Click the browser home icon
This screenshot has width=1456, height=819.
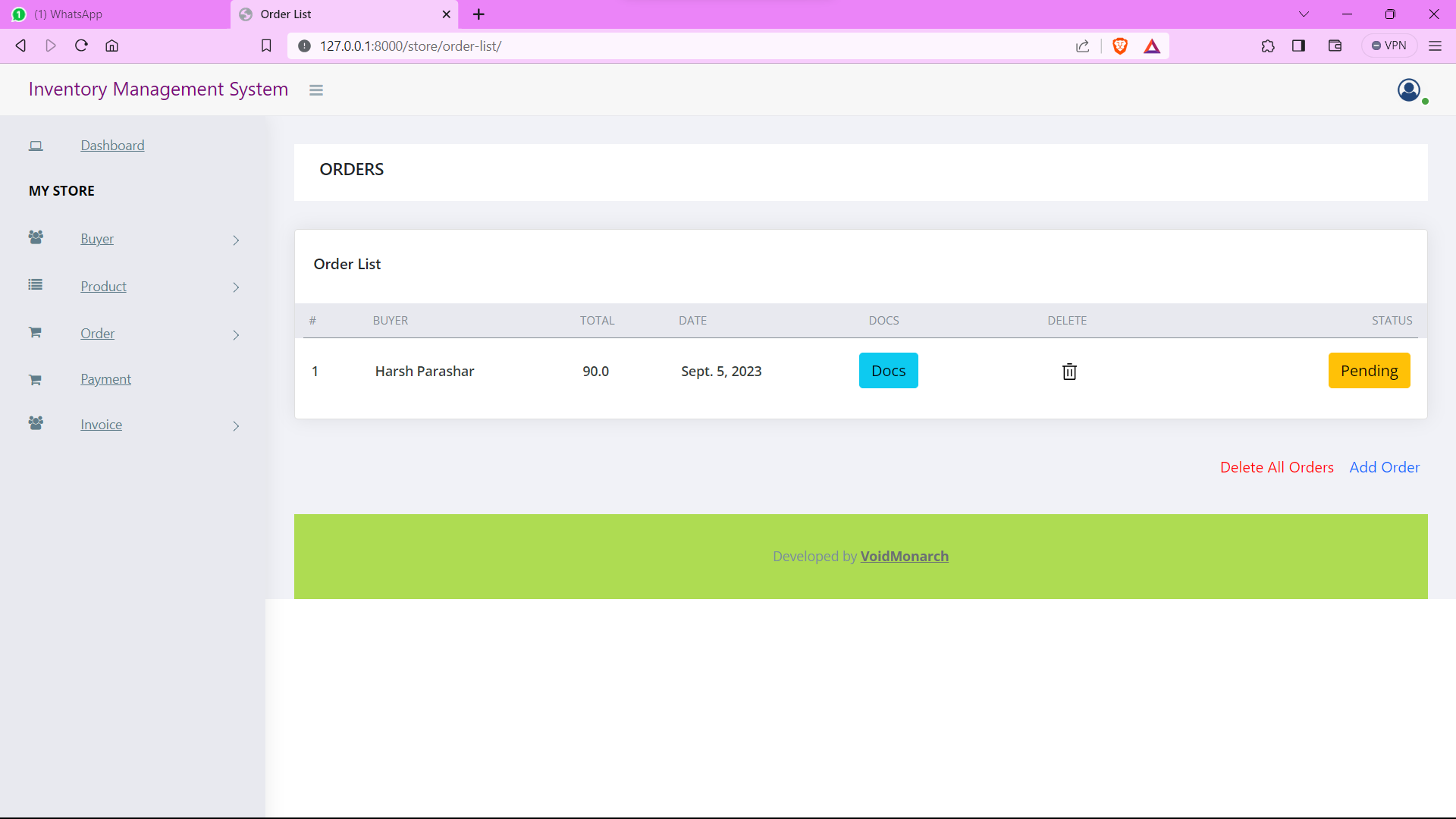click(x=111, y=45)
